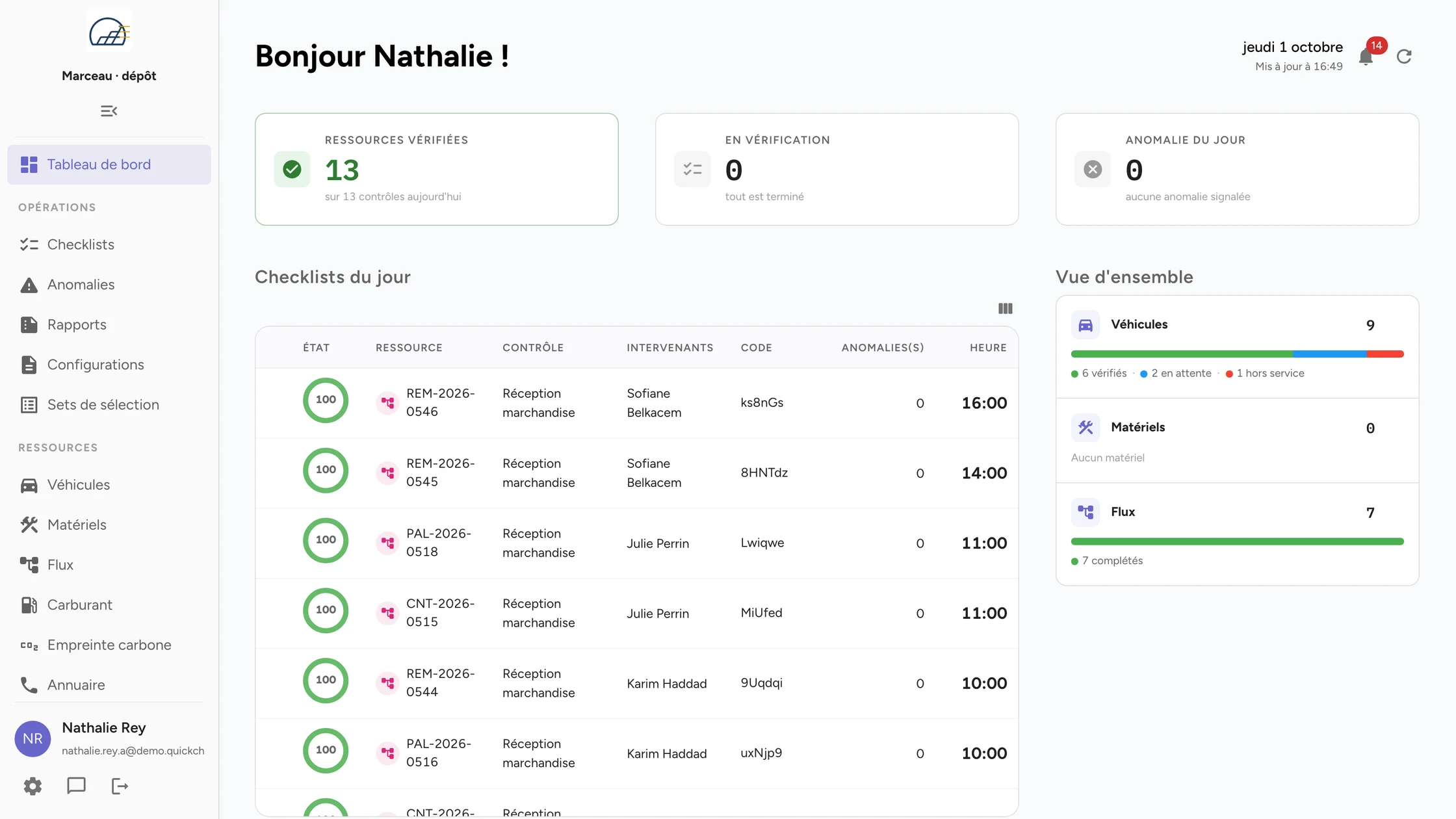Open Carburant page

[x=109, y=604]
